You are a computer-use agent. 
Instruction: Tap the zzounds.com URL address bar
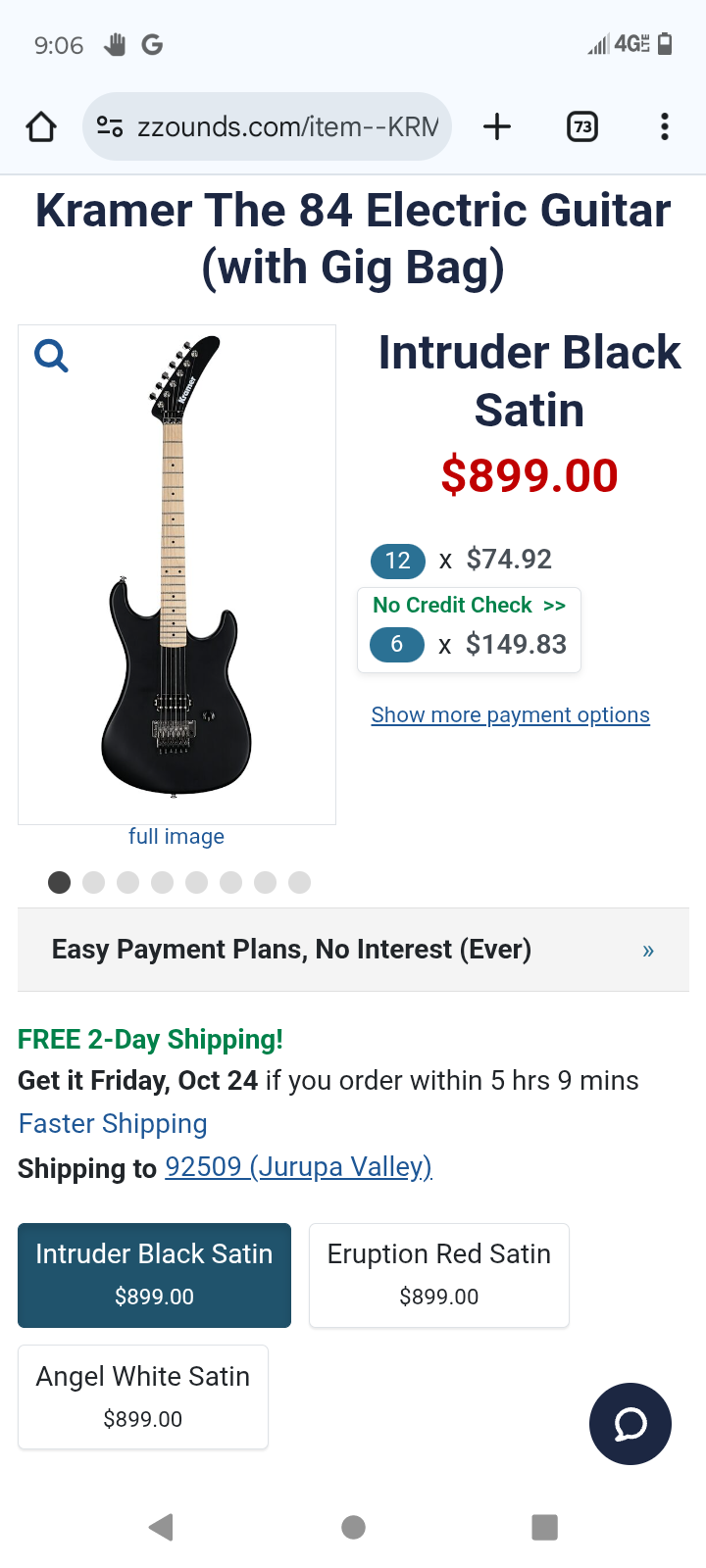[286, 126]
